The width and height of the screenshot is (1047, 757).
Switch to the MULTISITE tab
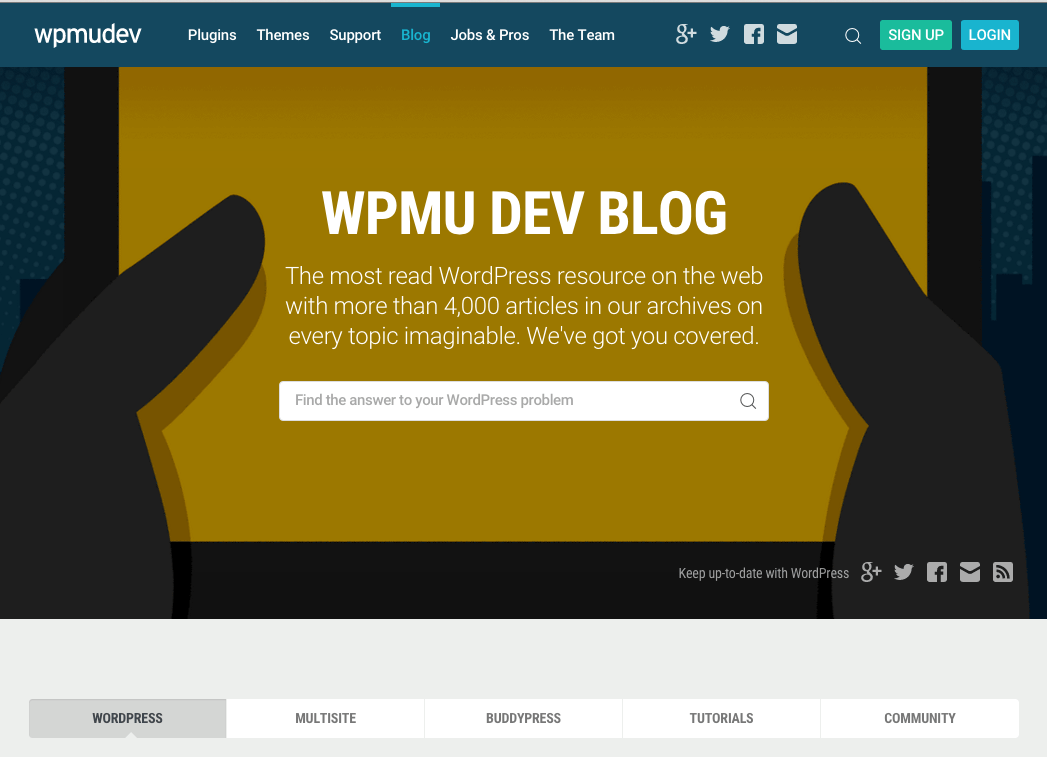325,718
